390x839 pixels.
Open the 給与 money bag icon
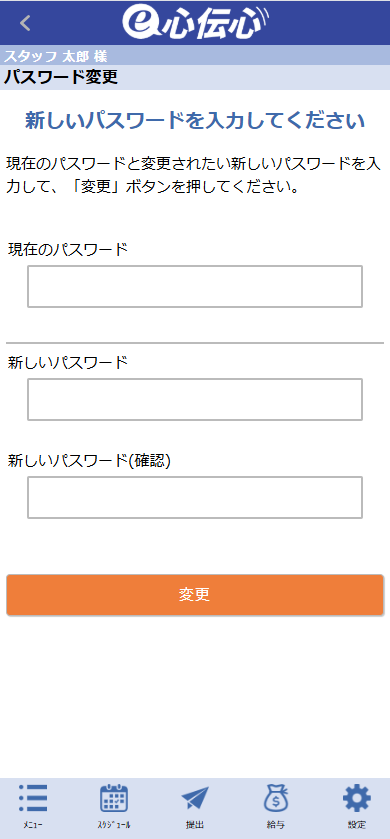[x=276, y=798]
